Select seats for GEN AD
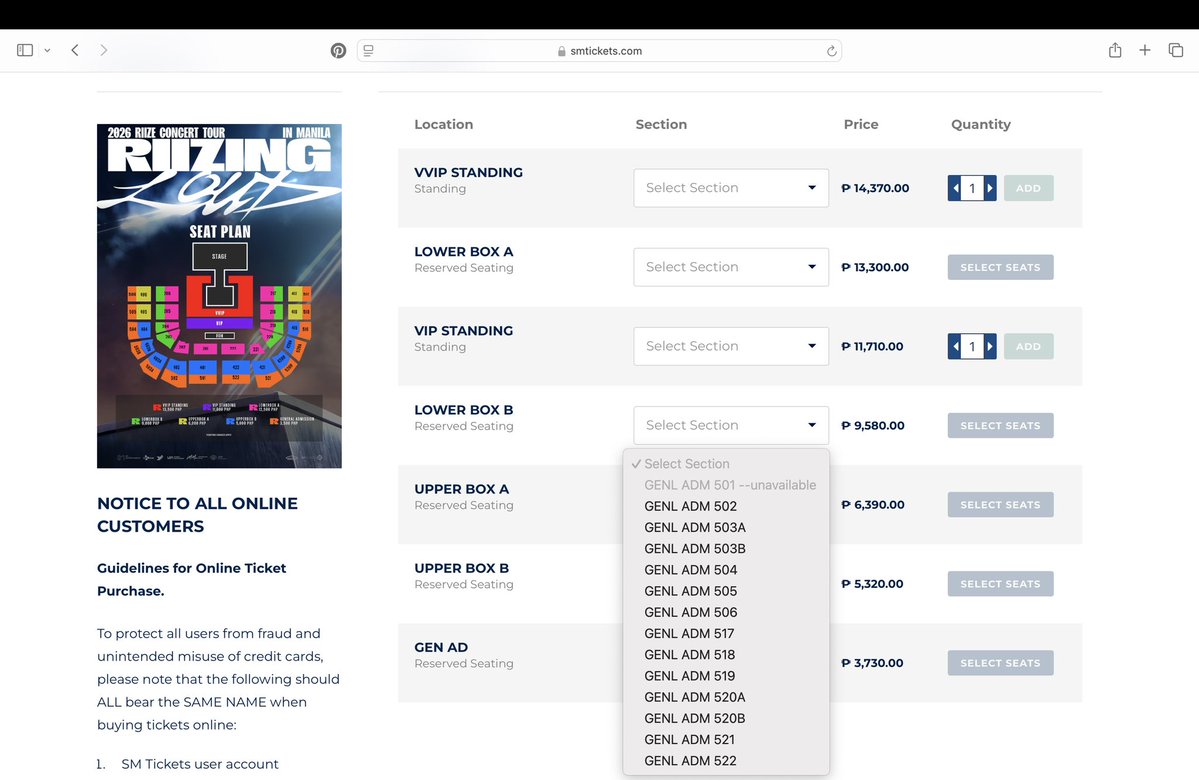The height and width of the screenshot is (780, 1199). (1000, 663)
